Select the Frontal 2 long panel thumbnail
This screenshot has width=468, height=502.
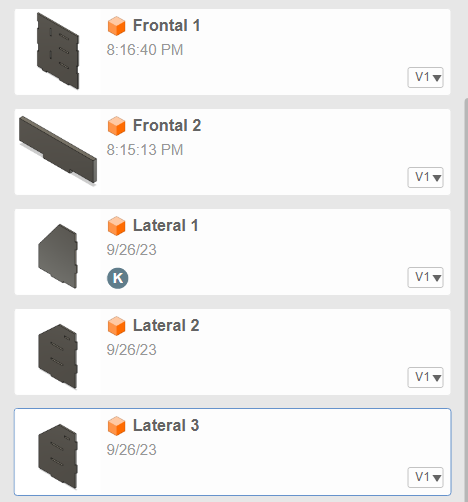58,150
